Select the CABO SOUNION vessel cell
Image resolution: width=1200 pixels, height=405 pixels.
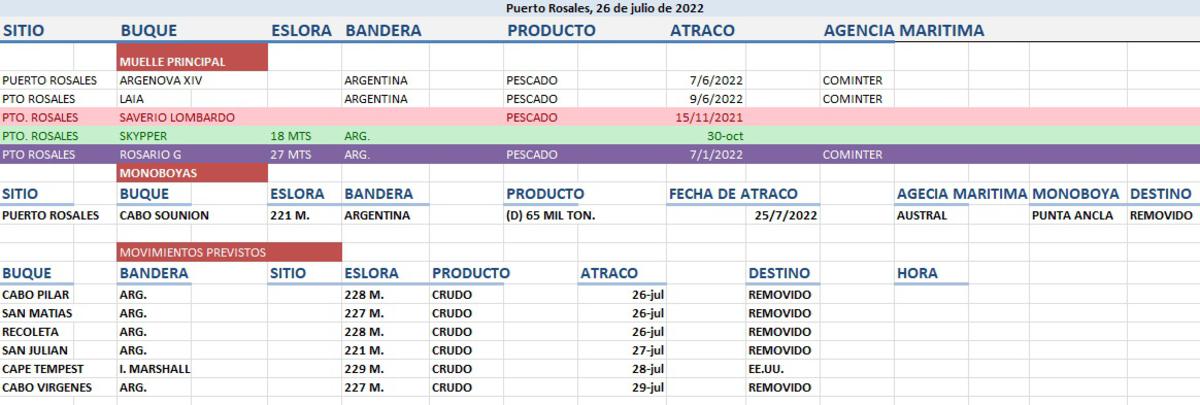click(192, 215)
